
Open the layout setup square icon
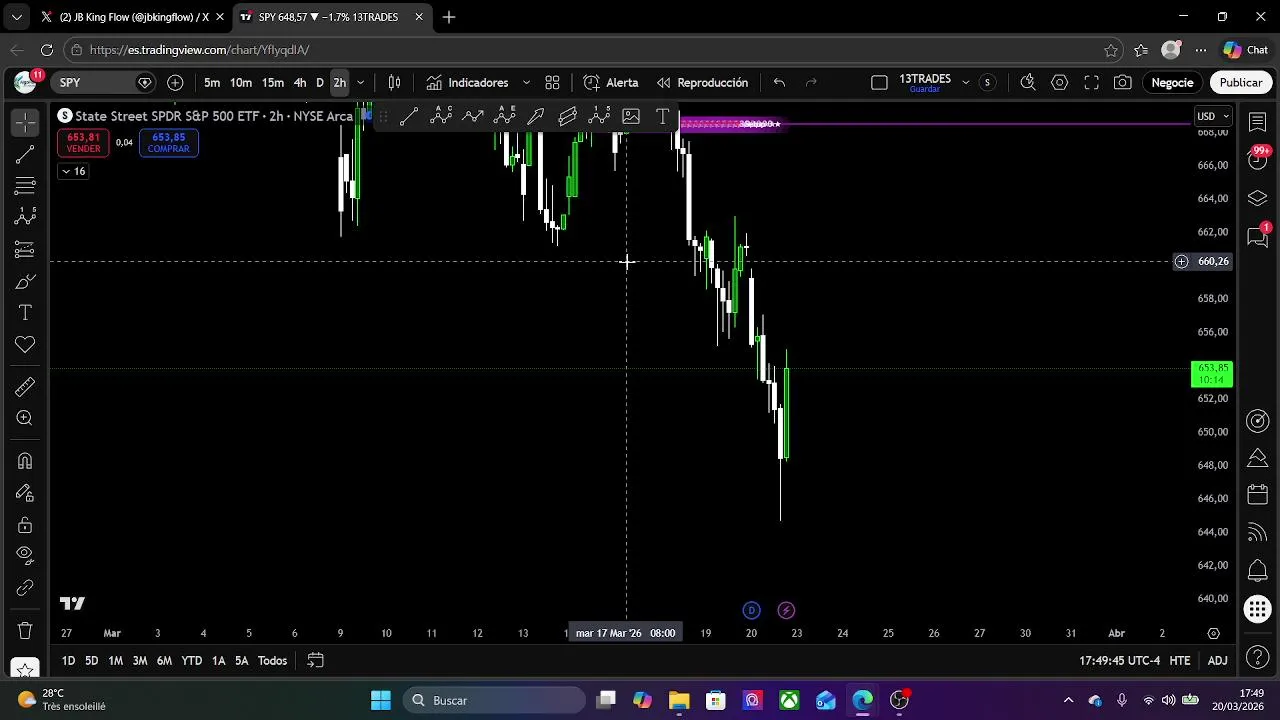[x=879, y=83]
